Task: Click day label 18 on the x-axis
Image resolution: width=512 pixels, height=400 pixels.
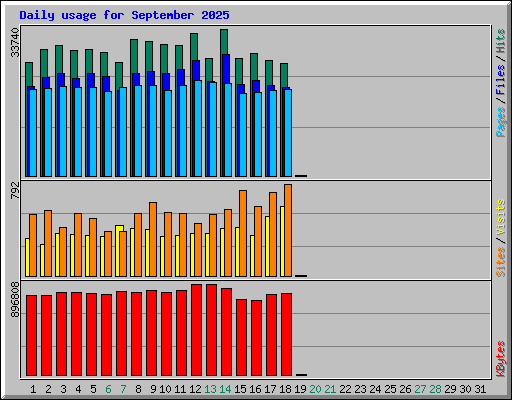Action: click(x=285, y=389)
